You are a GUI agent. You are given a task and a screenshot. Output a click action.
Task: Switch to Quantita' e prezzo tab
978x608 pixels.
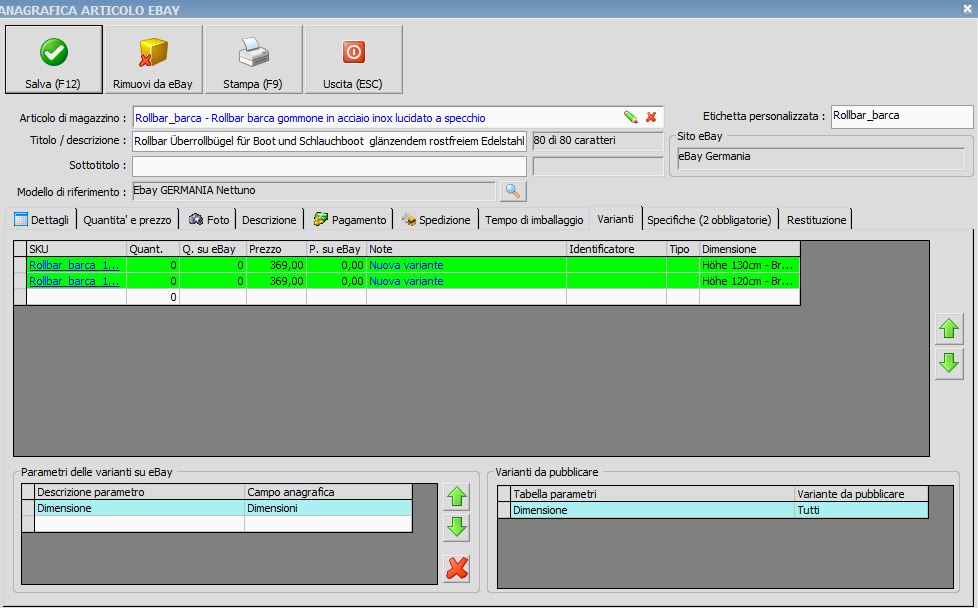127,220
